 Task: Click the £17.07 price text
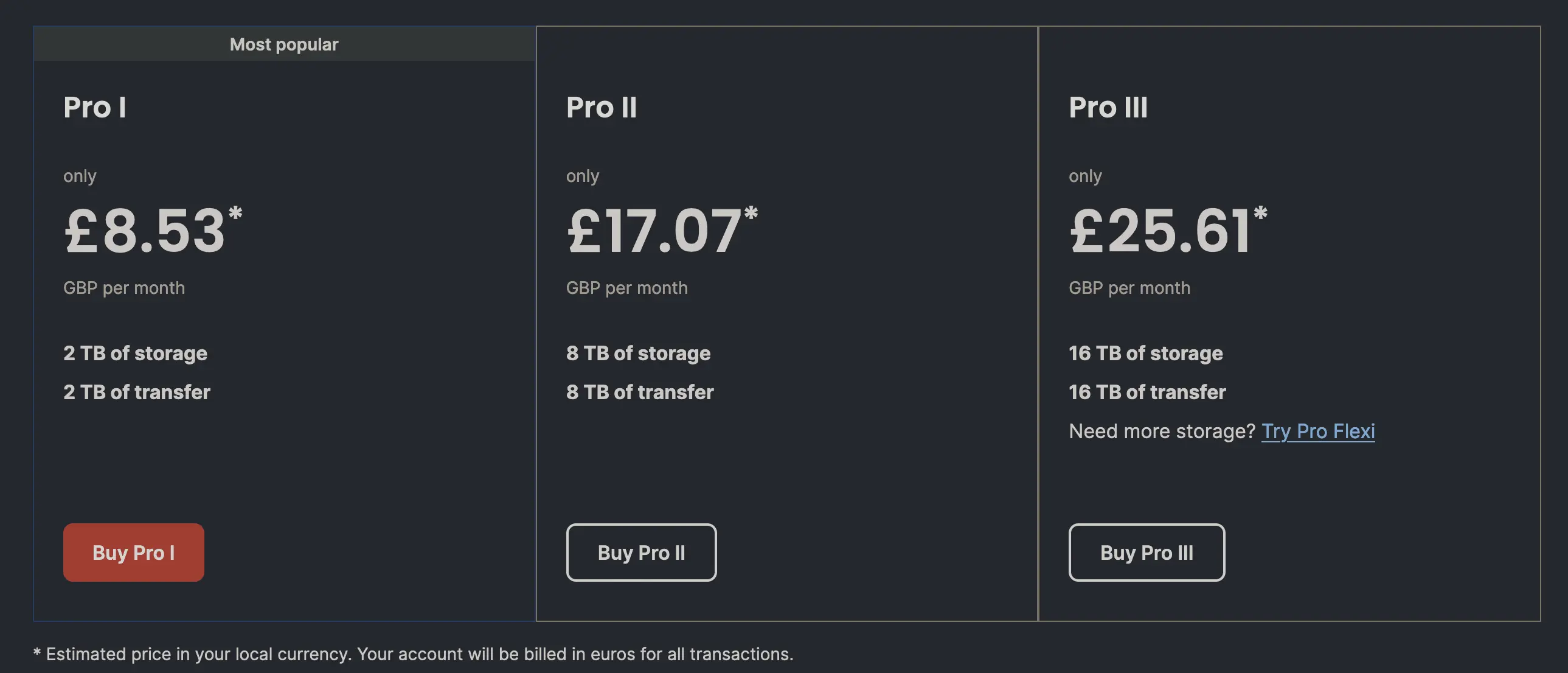click(x=654, y=231)
